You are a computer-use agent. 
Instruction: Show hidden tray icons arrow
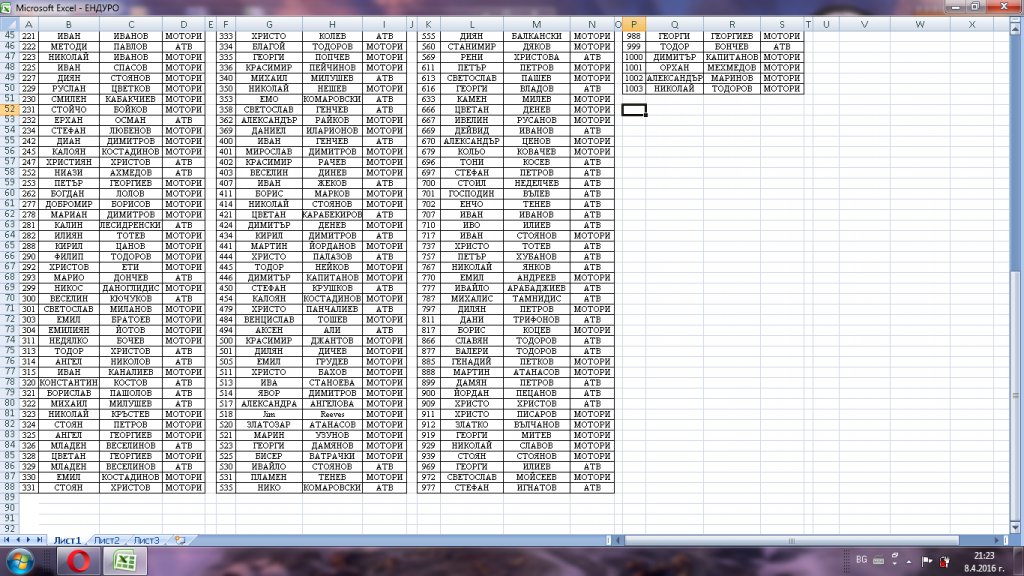coord(908,562)
